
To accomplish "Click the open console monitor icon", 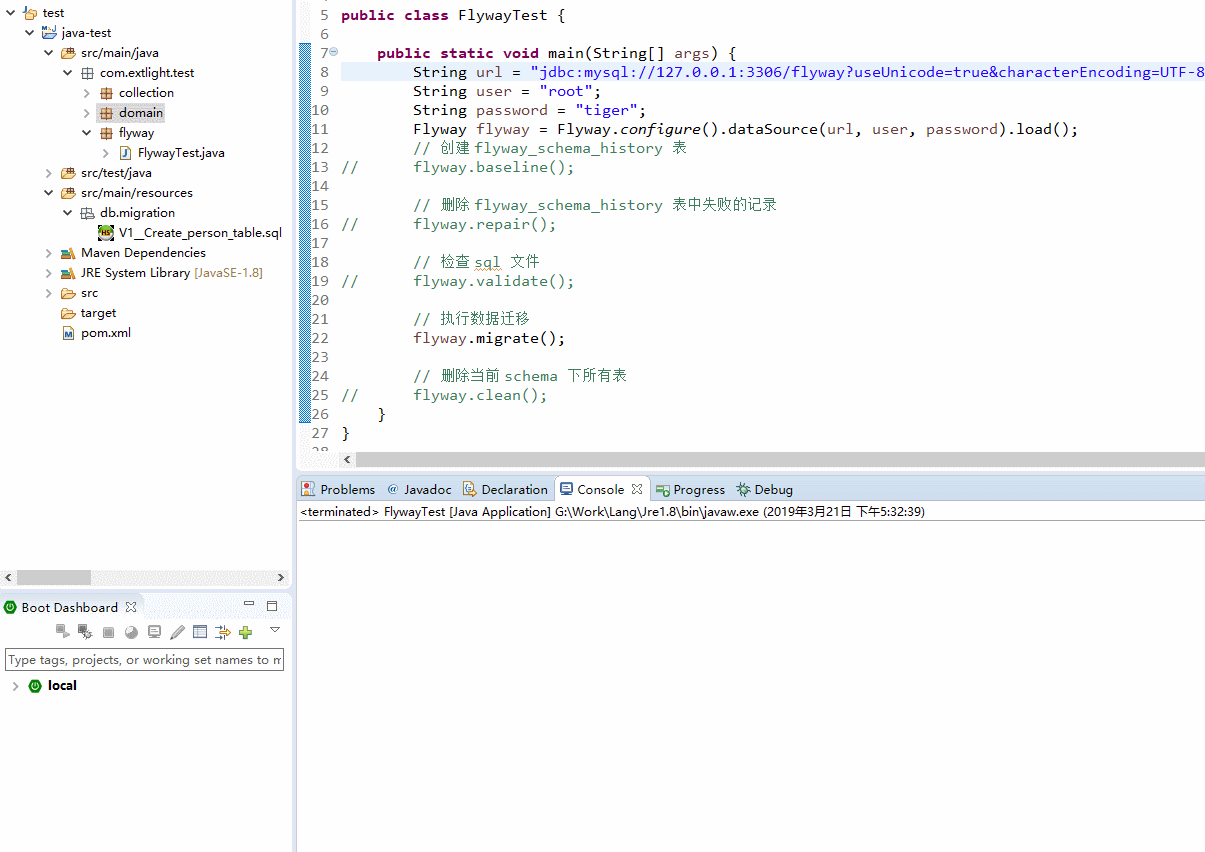I will (x=154, y=632).
